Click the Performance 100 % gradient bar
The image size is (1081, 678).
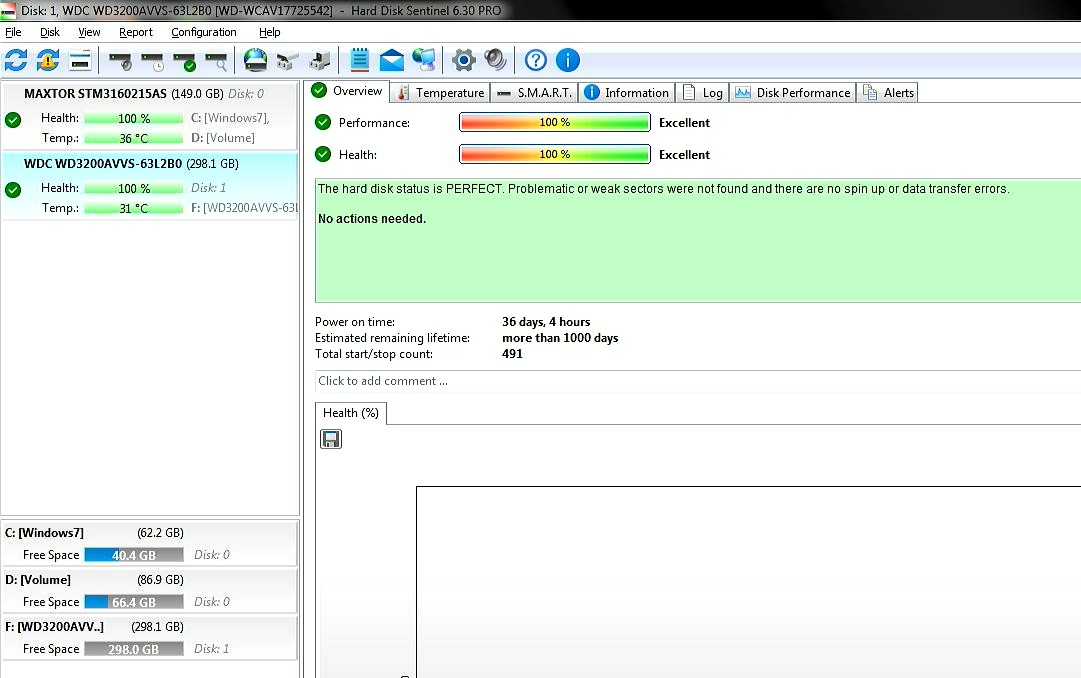click(554, 122)
